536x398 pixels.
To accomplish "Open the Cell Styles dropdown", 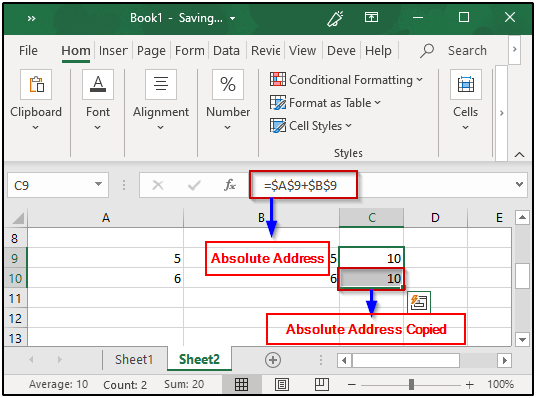I will pos(348,125).
